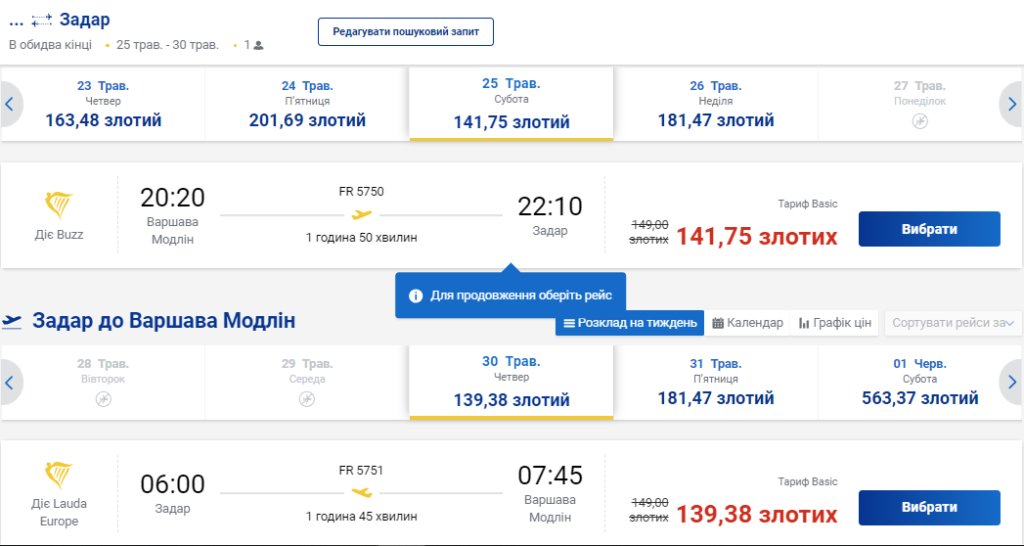Screen dimensions: 1024x546
Task: Click the return flight plane icon beside Задар heading
Action: pos(13,321)
